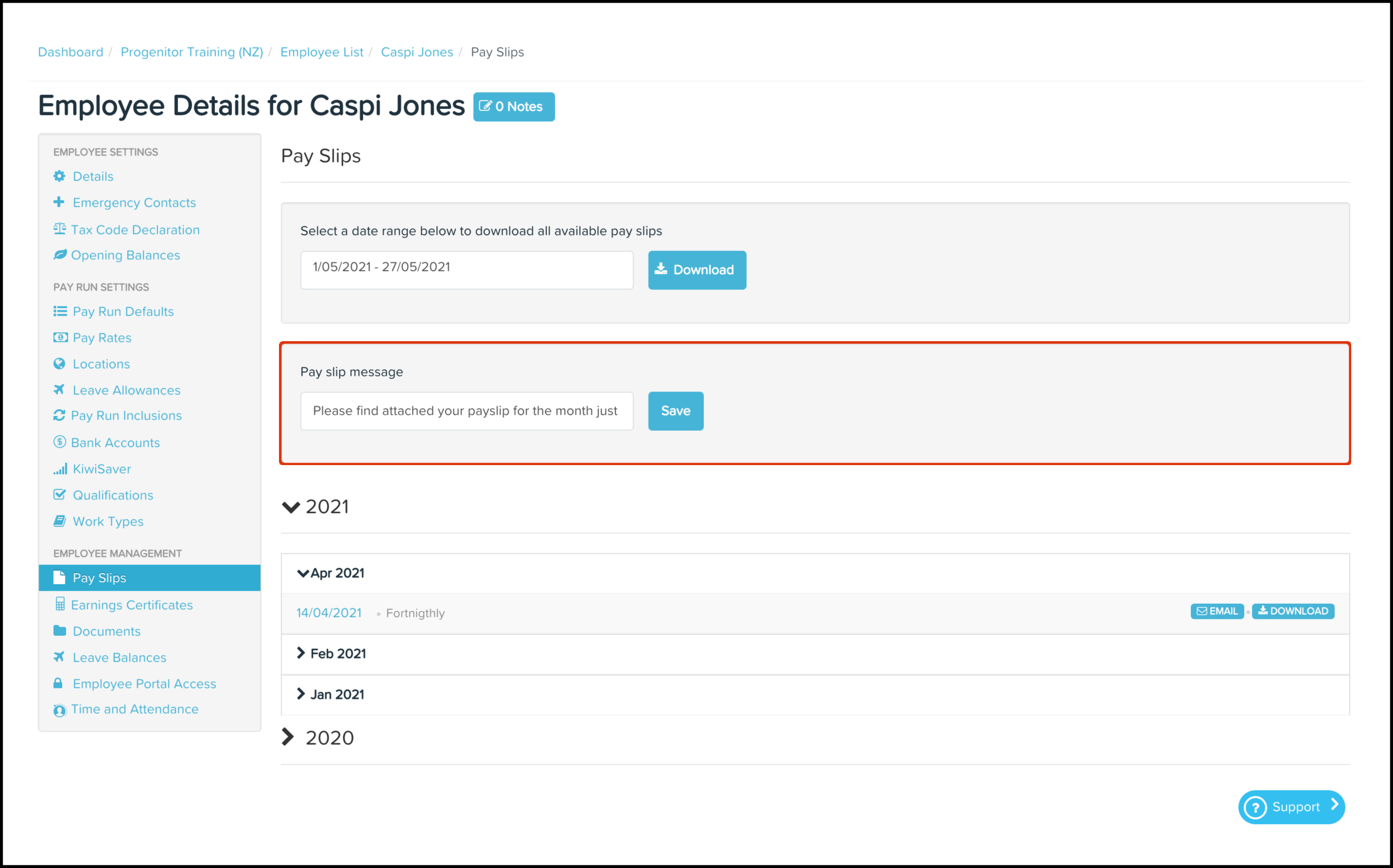Email the 14/04/2021 pay slip

pyautogui.click(x=1217, y=611)
